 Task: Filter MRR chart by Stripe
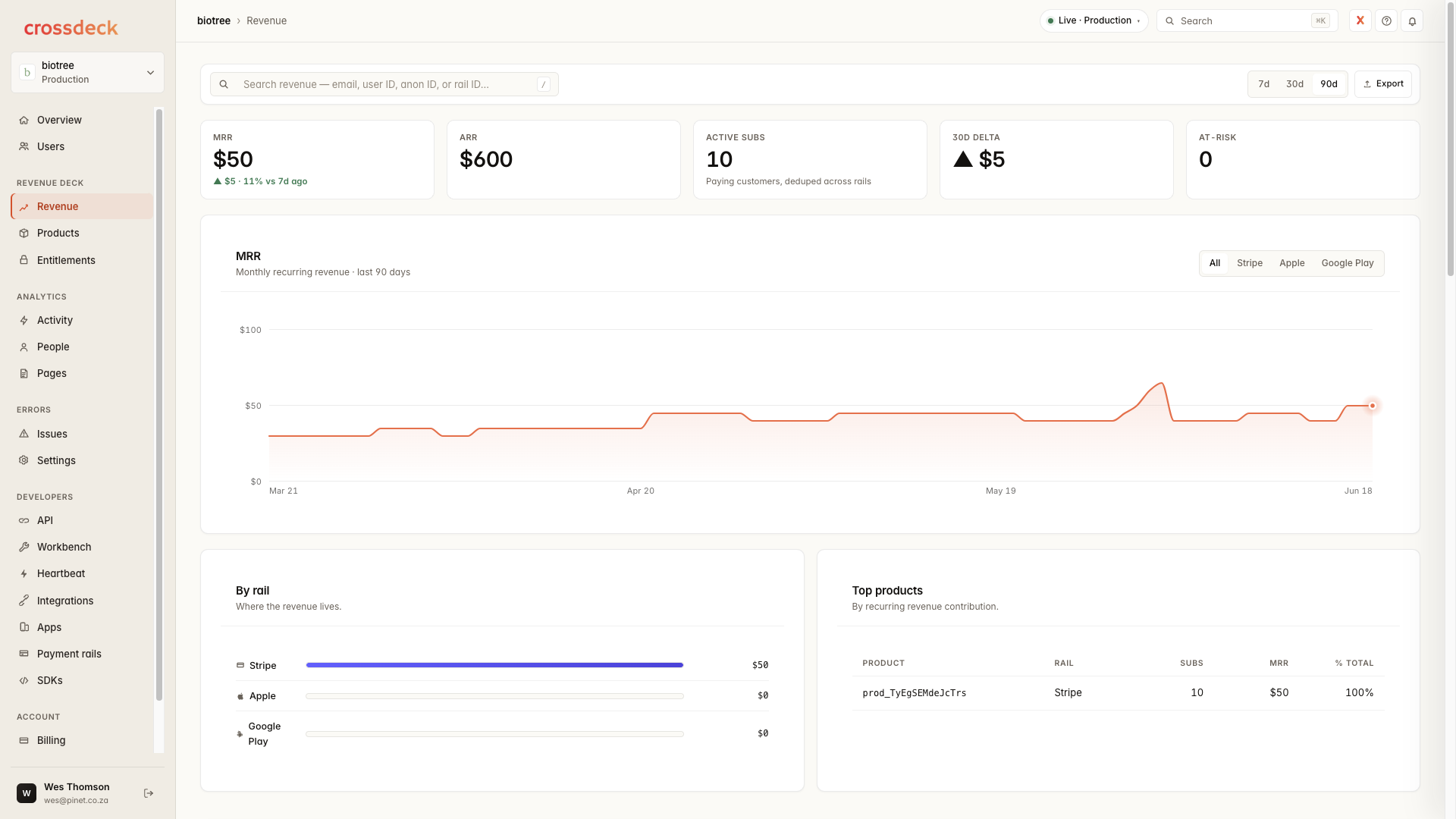coord(1250,263)
